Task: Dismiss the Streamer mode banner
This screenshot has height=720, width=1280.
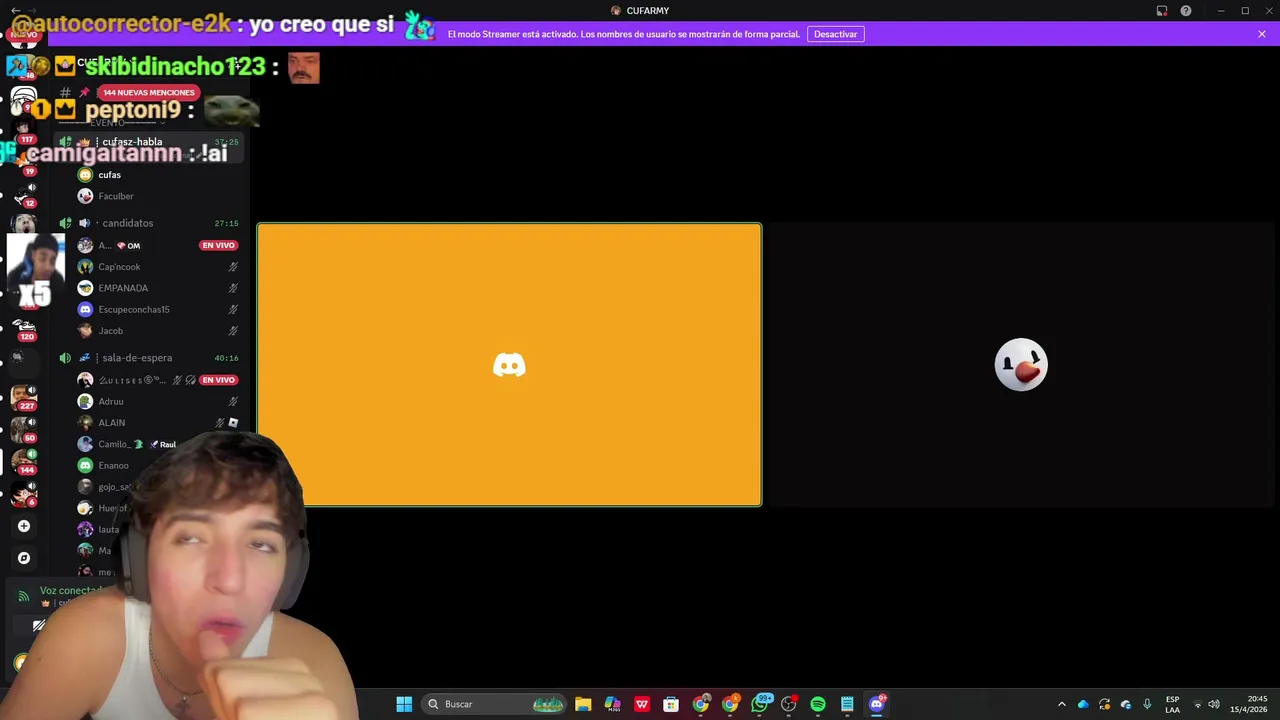Action: [1262, 34]
